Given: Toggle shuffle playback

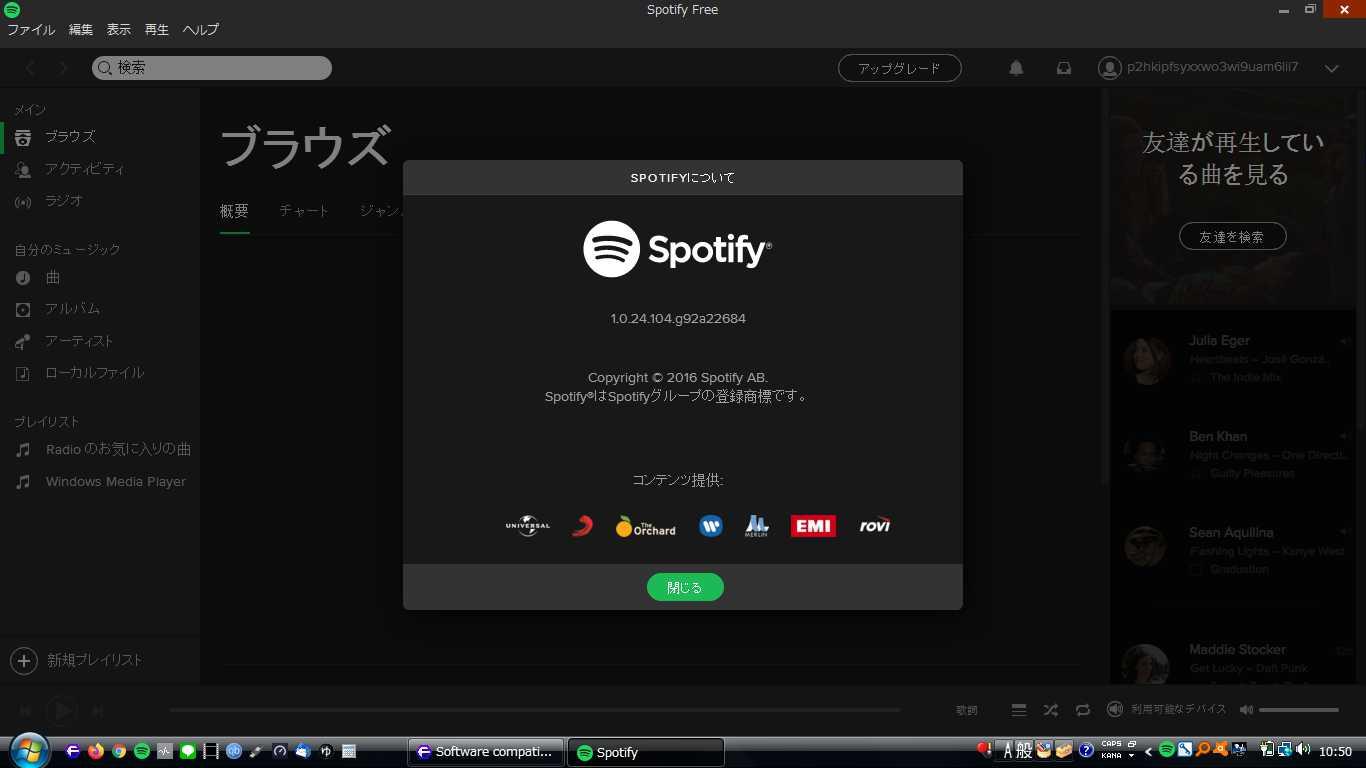Looking at the screenshot, I should (x=1050, y=710).
